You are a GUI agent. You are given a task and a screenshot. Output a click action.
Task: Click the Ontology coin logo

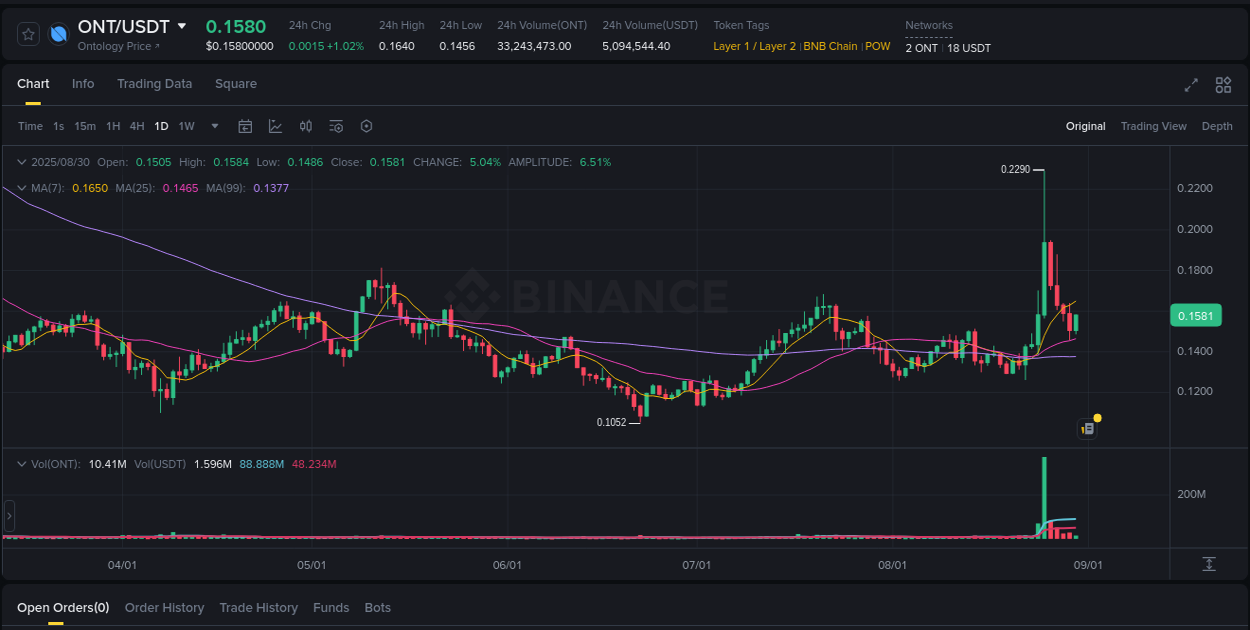coord(58,33)
